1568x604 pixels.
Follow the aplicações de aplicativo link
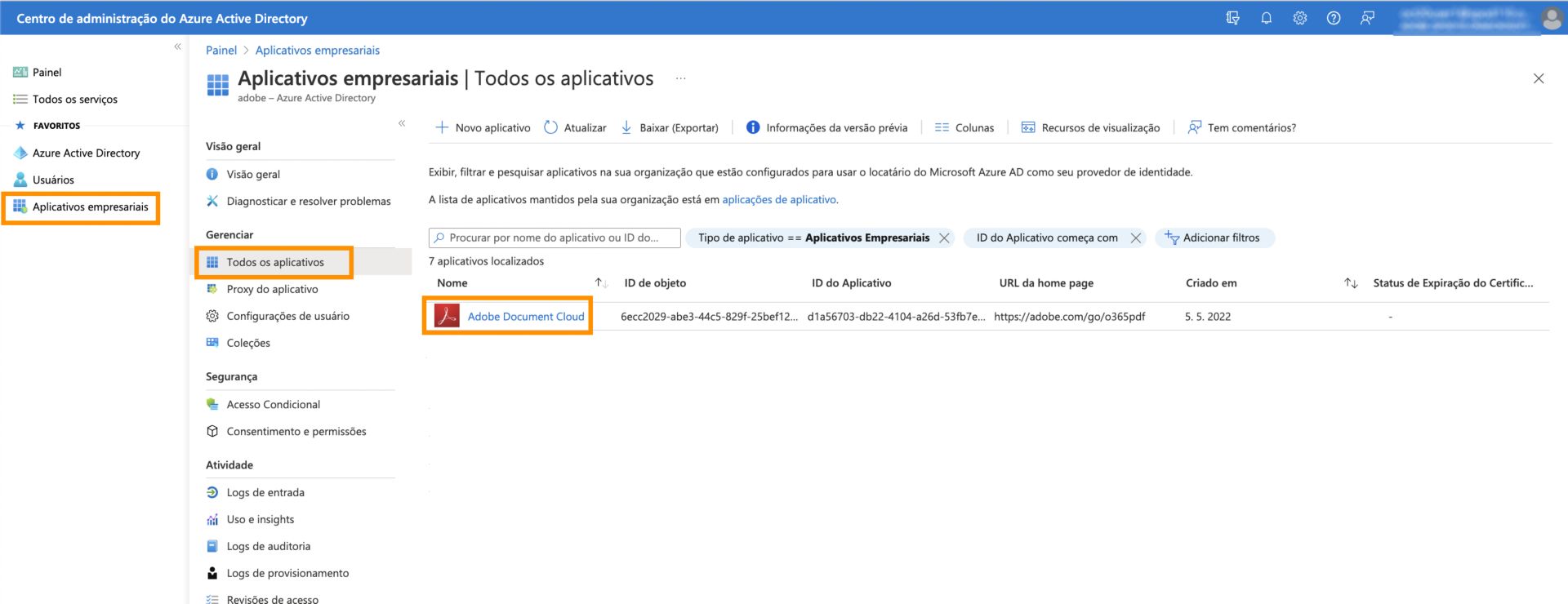(779, 199)
